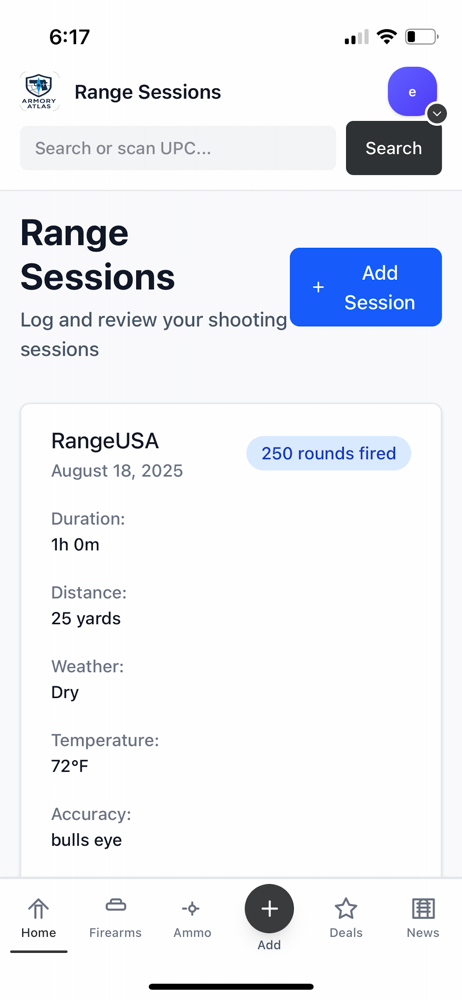Tap the Firearms icon in bottom bar
Image resolution: width=462 pixels, height=1000 pixels.
pyautogui.click(x=116, y=905)
